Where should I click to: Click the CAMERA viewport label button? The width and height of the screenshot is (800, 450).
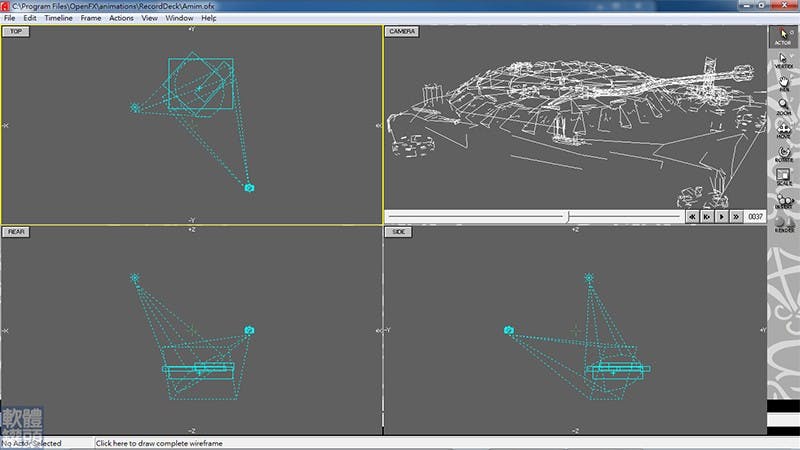pyautogui.click(x=402, y=32)
